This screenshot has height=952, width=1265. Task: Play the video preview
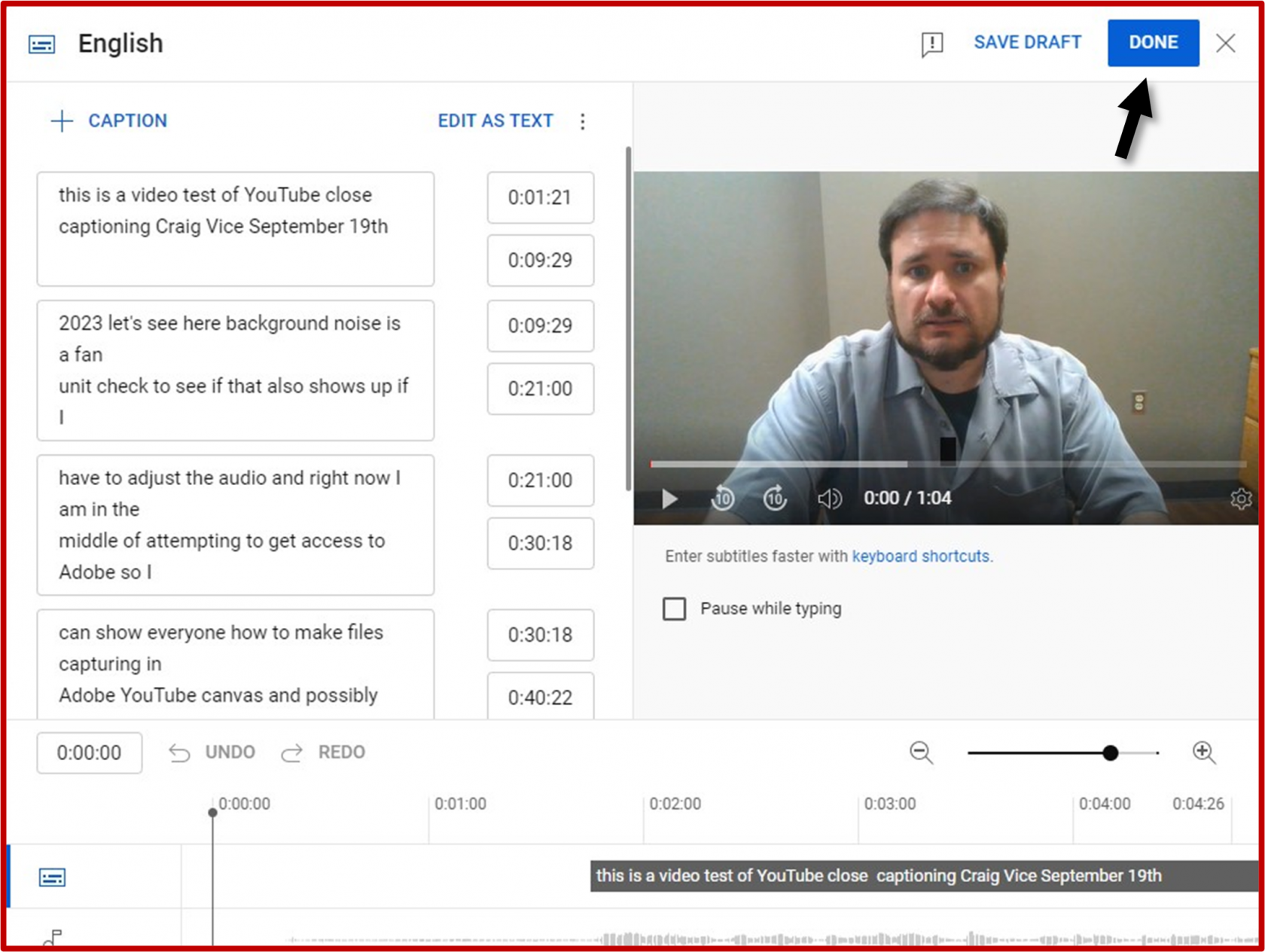[x=669, y=499]
